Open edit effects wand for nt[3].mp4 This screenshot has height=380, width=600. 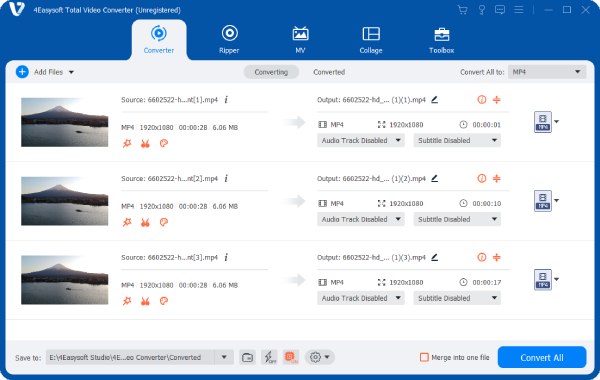coord(127,301)
